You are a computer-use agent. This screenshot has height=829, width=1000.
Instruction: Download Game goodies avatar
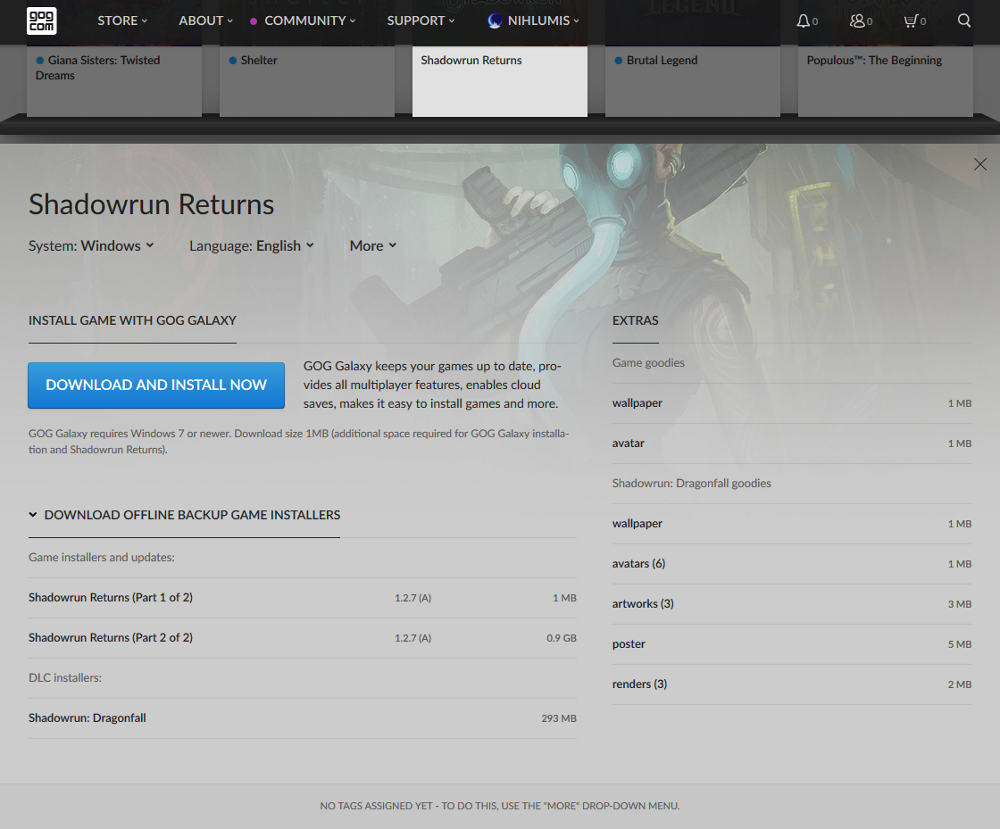(x=791, y=443)
